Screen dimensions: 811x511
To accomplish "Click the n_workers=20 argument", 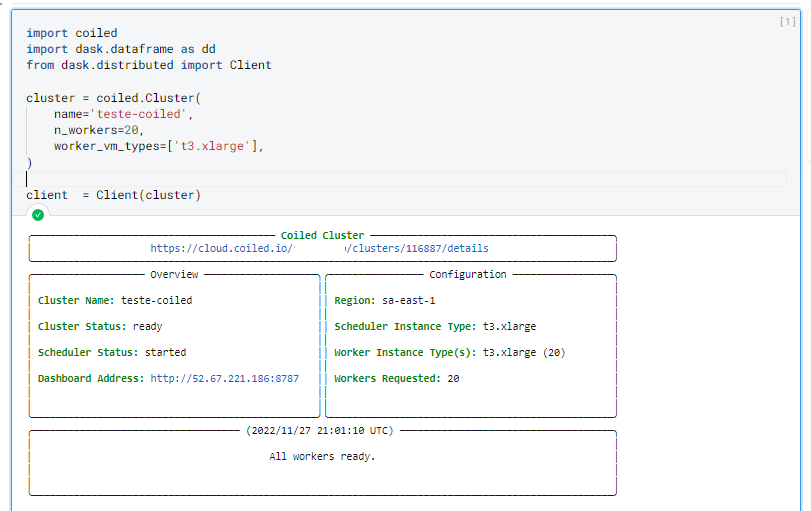I will click(99, 130).
